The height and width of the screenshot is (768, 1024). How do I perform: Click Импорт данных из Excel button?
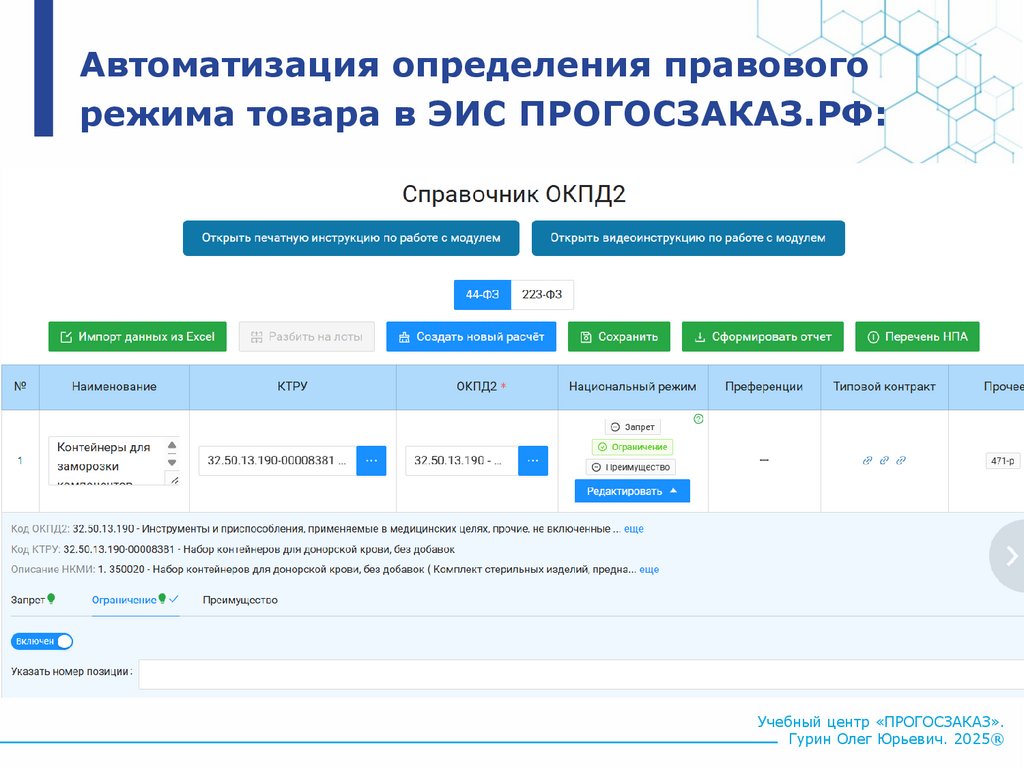tap(137, 337)
